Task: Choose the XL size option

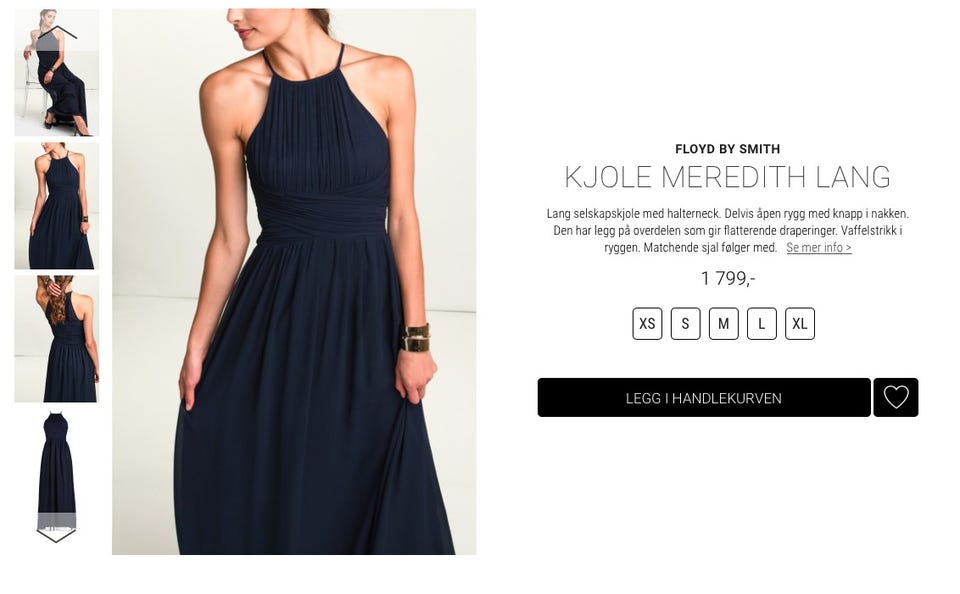Action: tap(800, 323)
